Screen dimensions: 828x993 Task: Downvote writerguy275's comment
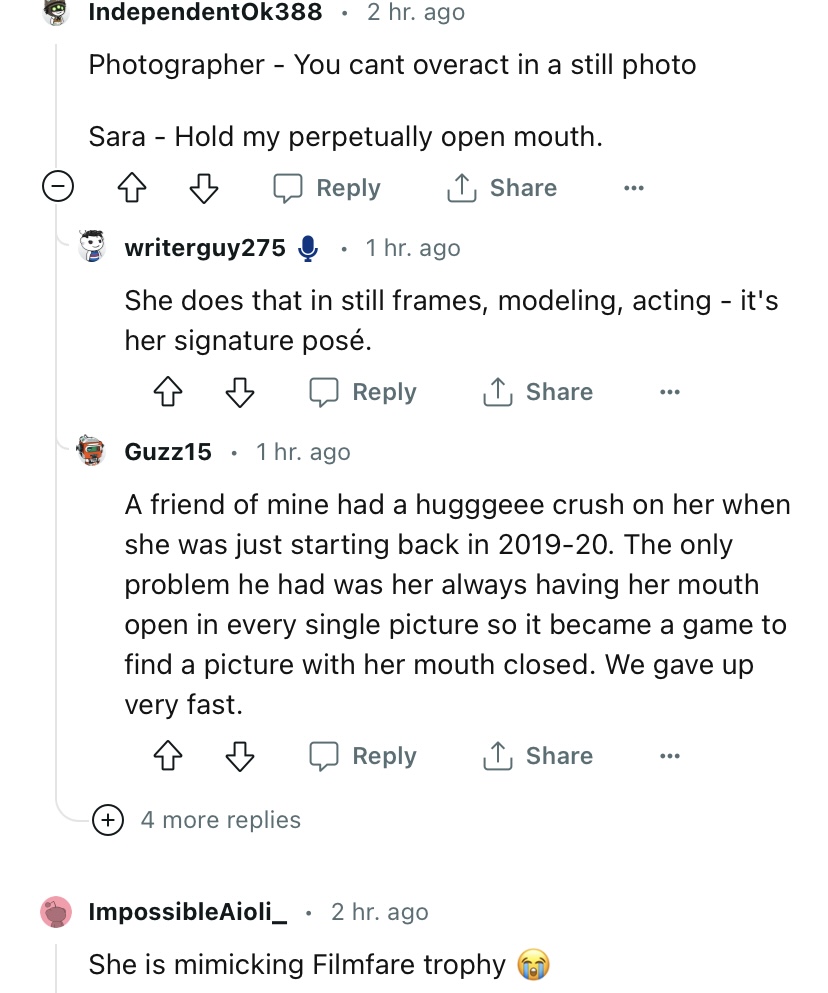[x=239, y=392]
